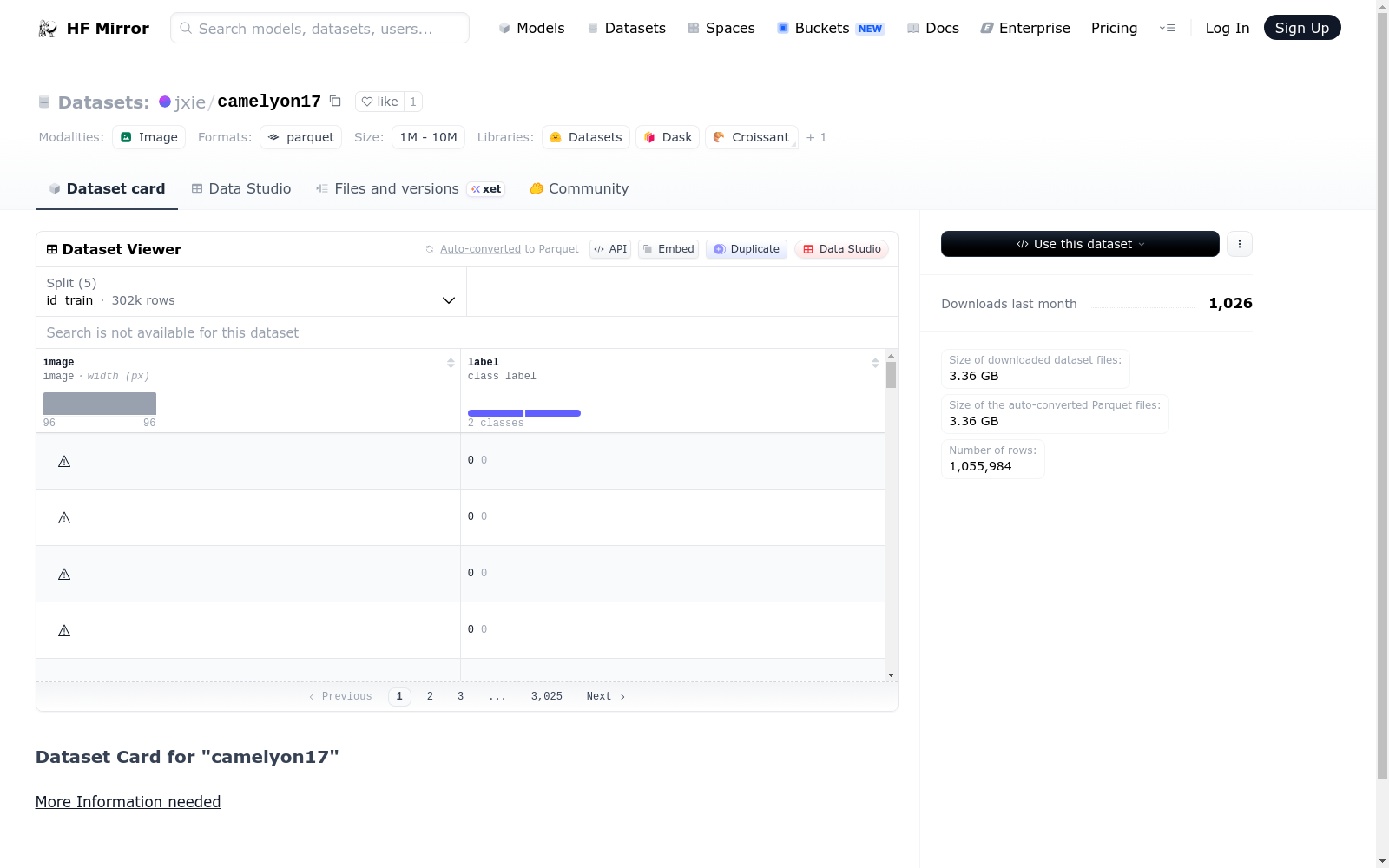The image size is (1389, 868).
Task: Click the HF Mirror logo
Action: point(94,28)
